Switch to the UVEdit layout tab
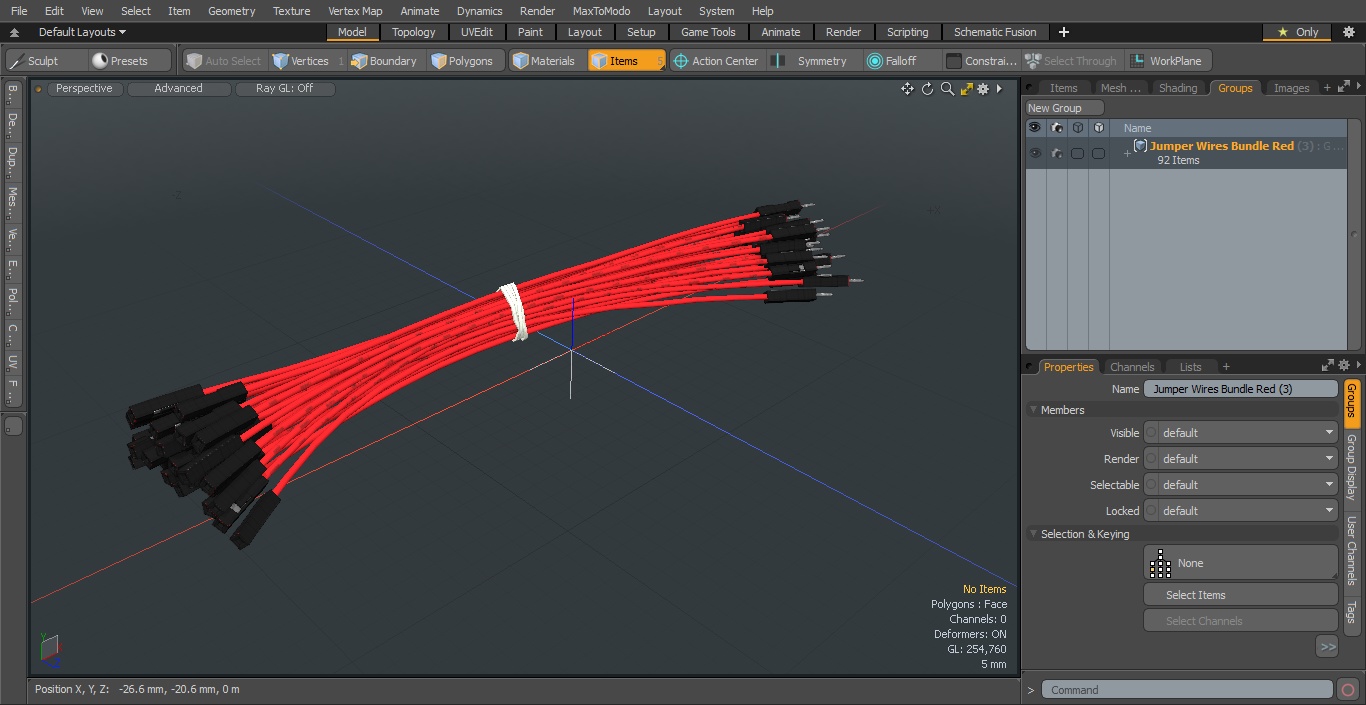The image size is (1366, 705). click(x=477, y=32)
